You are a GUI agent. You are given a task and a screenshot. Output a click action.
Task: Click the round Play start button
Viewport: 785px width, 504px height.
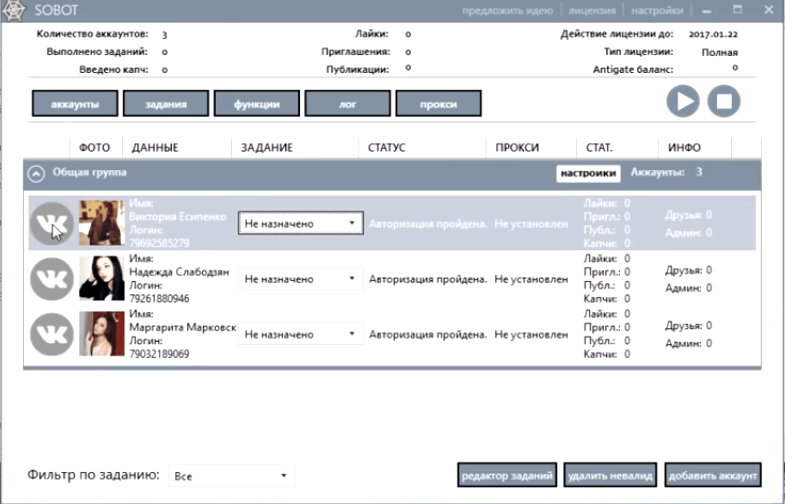coord(684,102)
